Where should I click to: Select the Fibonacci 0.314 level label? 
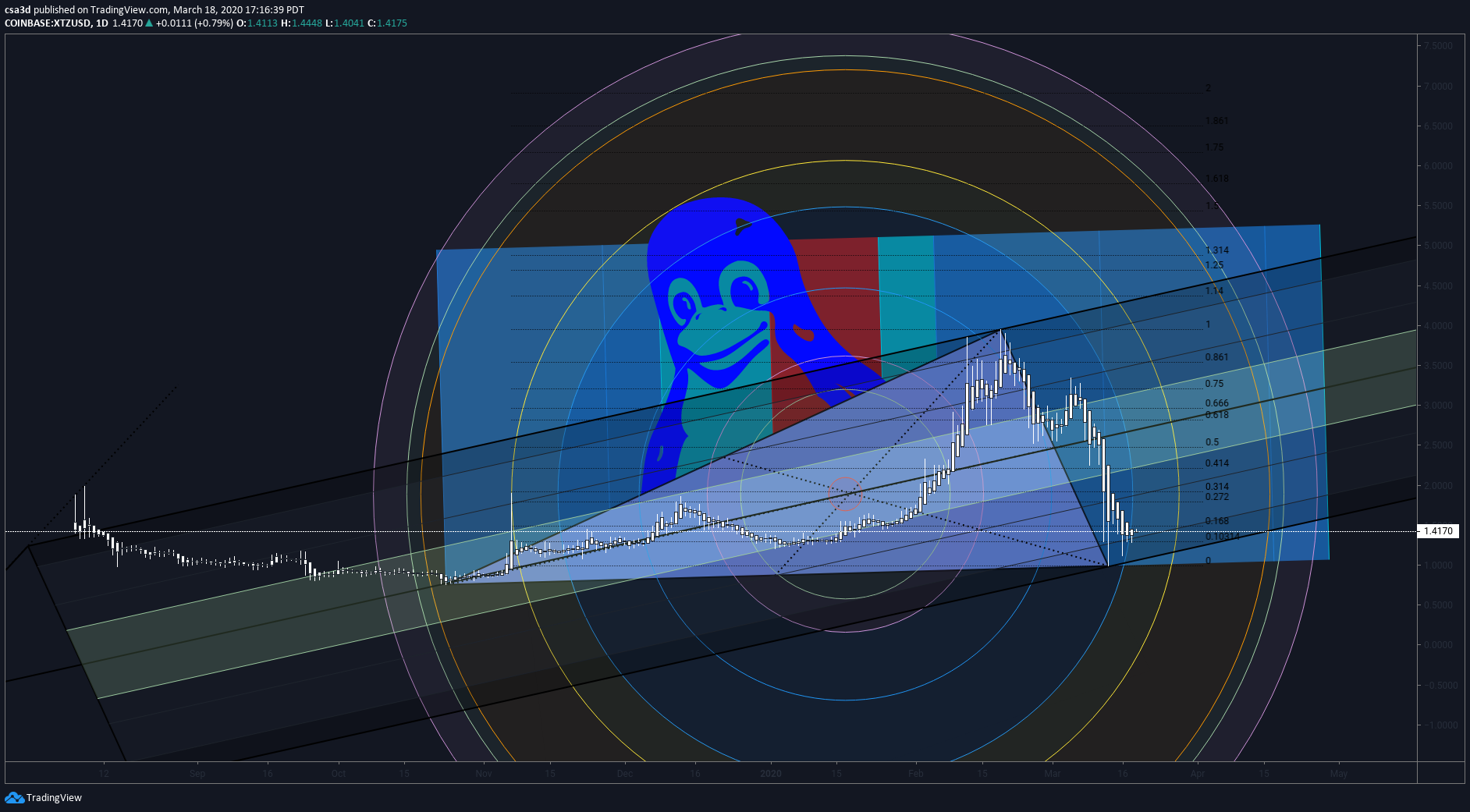(1216, 486)
